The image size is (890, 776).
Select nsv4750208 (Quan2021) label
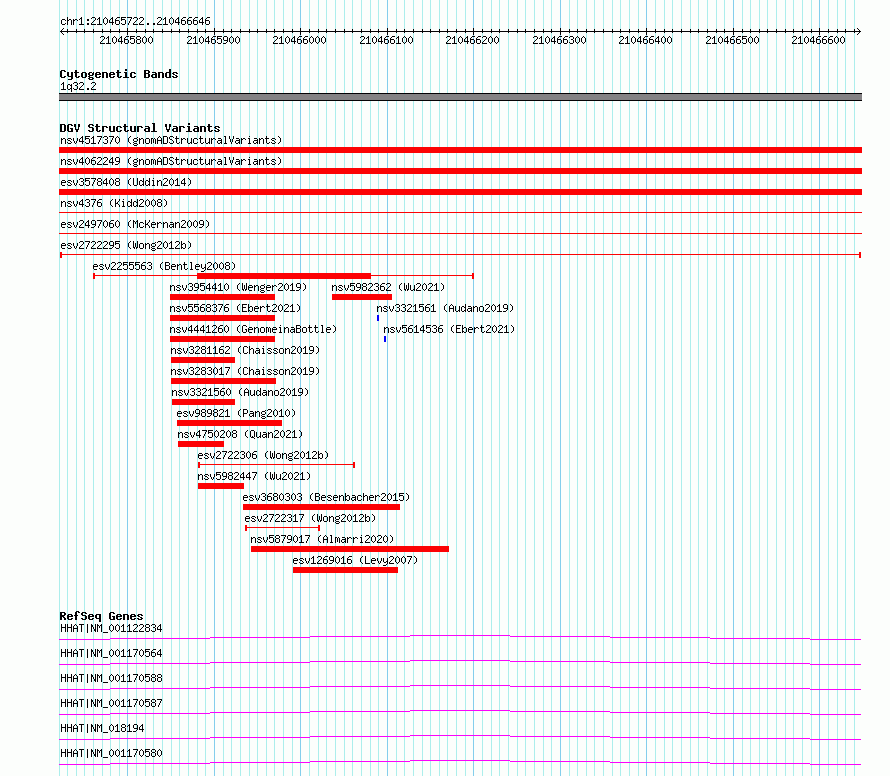coord(240,434)
